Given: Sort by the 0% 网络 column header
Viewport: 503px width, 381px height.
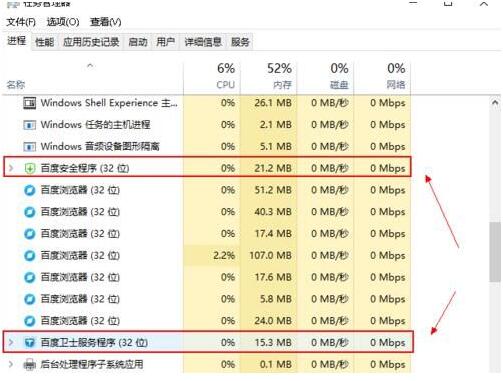Looking at the screenshot, I should pos(382,77).
